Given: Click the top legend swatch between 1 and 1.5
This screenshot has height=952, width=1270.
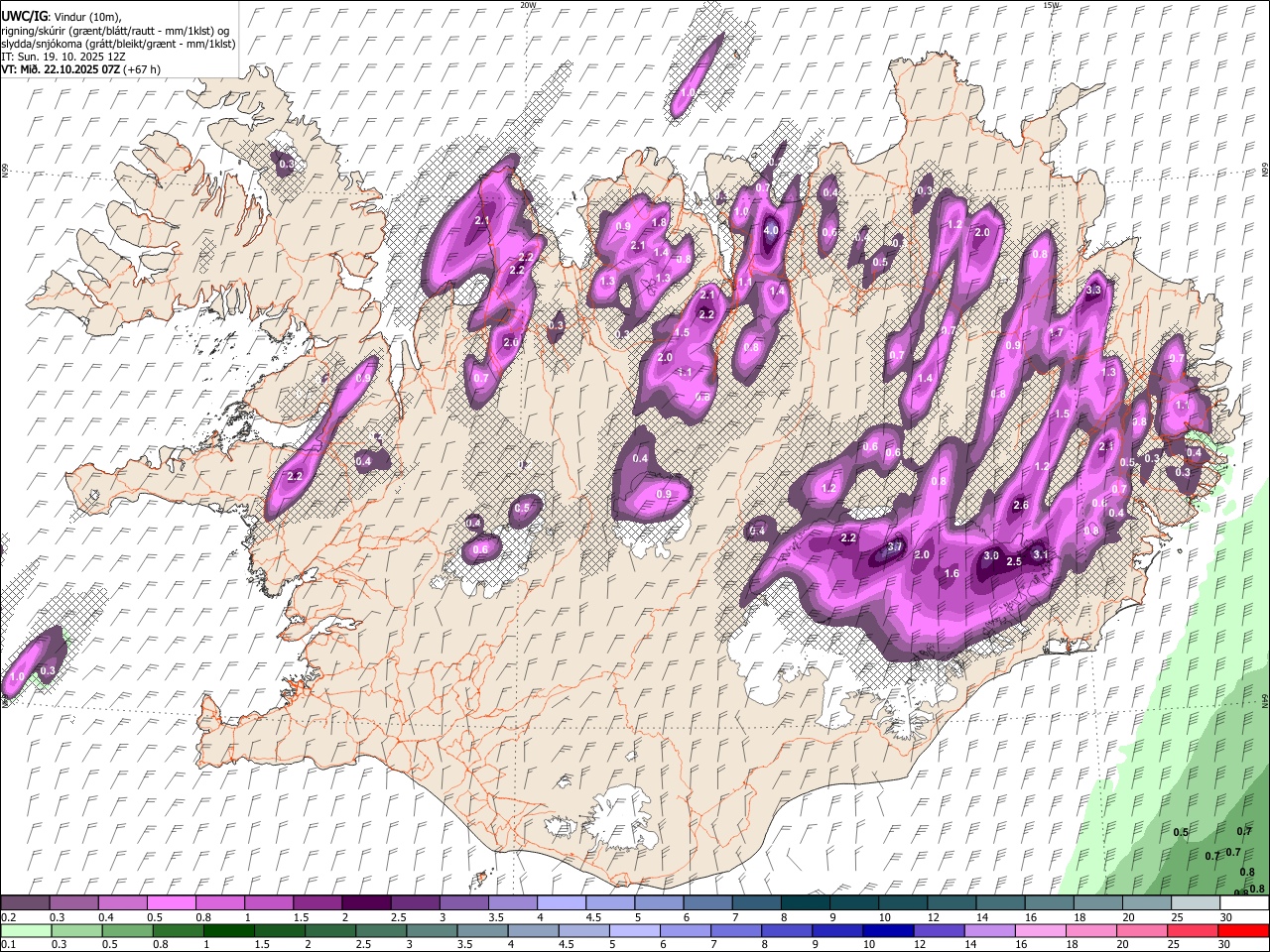Looking at the screenshot, I should point(269,903).
